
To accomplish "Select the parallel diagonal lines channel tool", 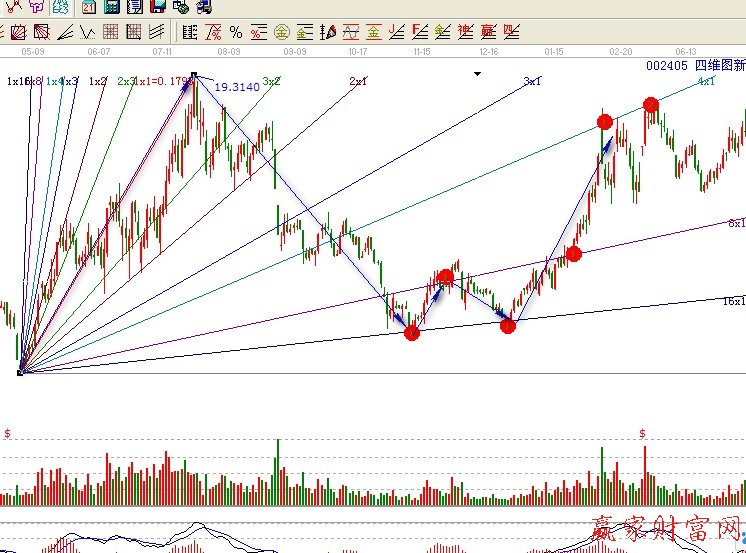I will click(156, 32).
